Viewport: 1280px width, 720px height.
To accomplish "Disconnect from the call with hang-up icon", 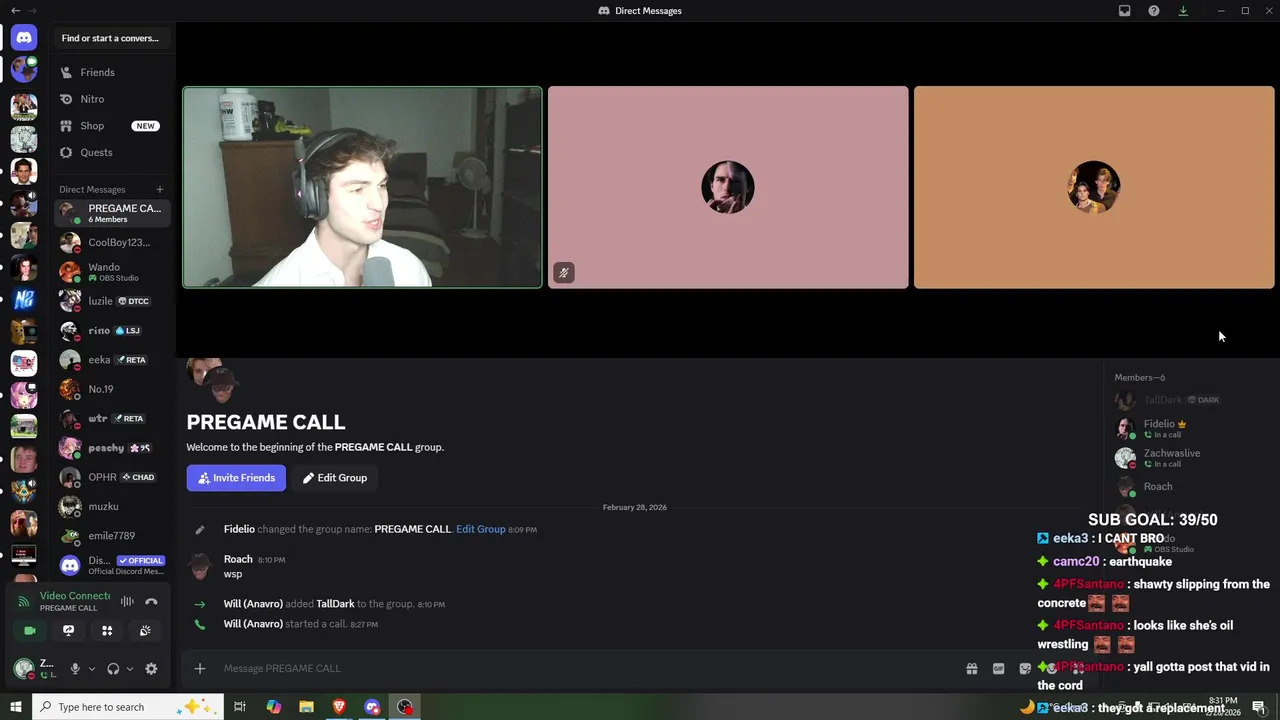I will 151,601.
